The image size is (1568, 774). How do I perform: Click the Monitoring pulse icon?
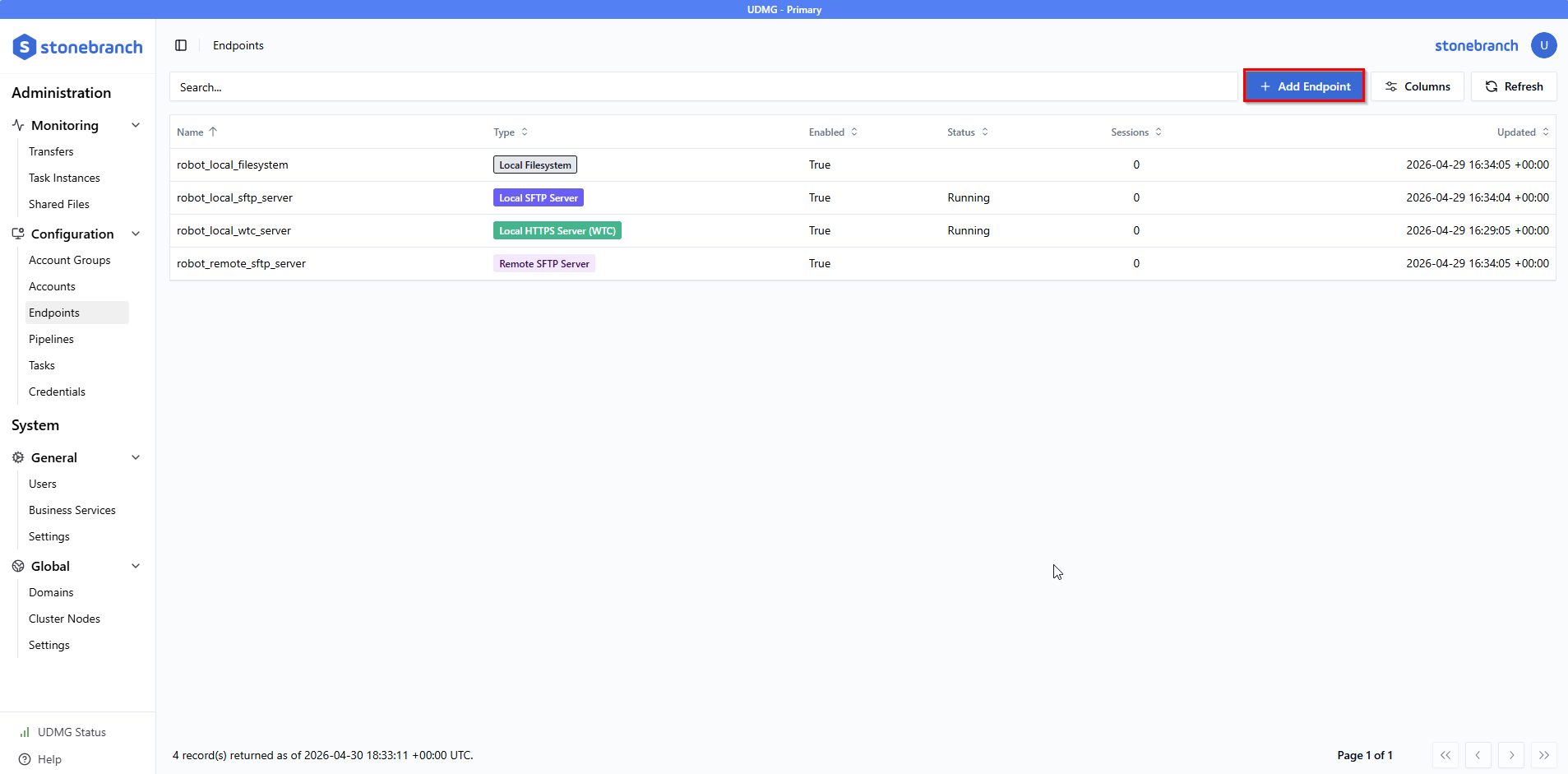18,125
